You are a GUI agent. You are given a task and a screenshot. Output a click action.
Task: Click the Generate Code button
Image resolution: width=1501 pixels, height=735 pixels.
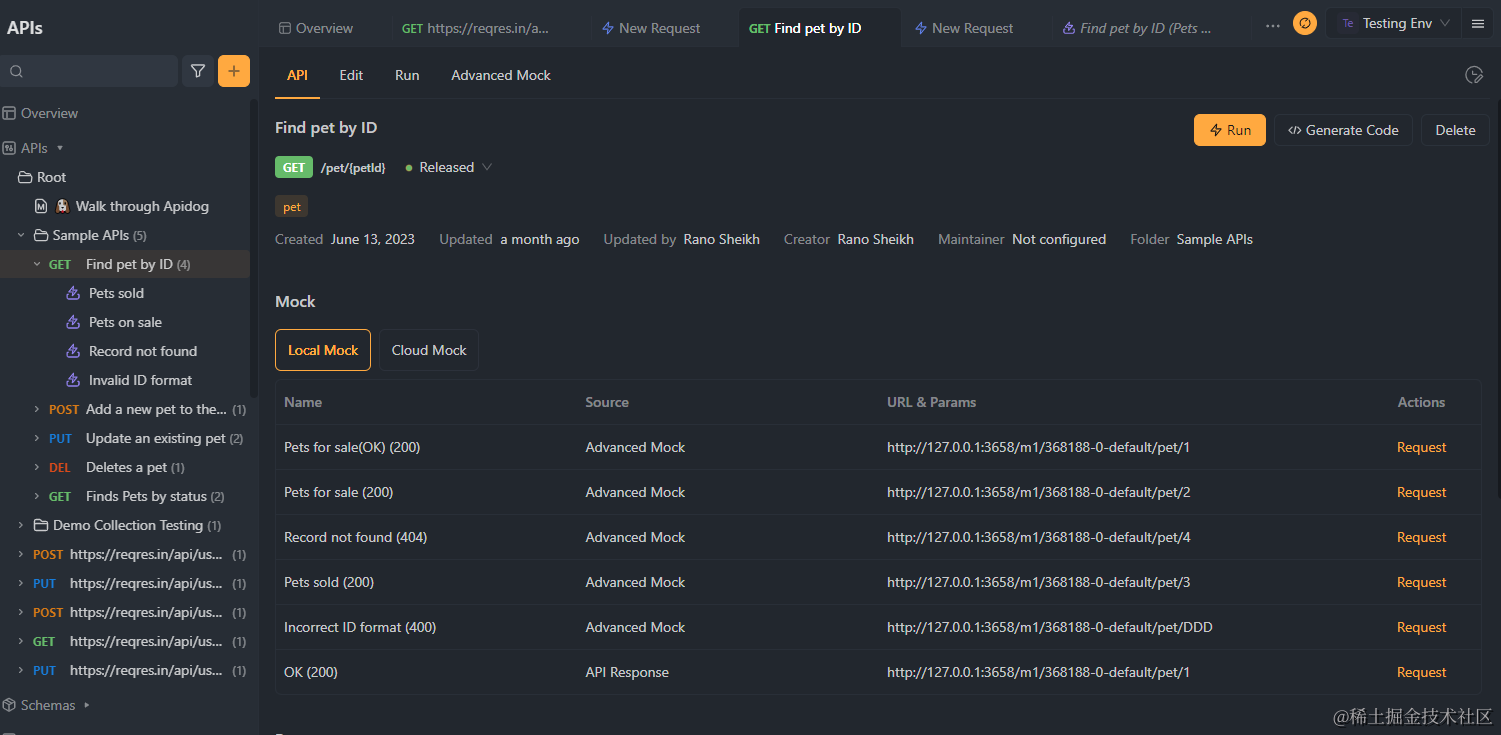point(1343,129)
